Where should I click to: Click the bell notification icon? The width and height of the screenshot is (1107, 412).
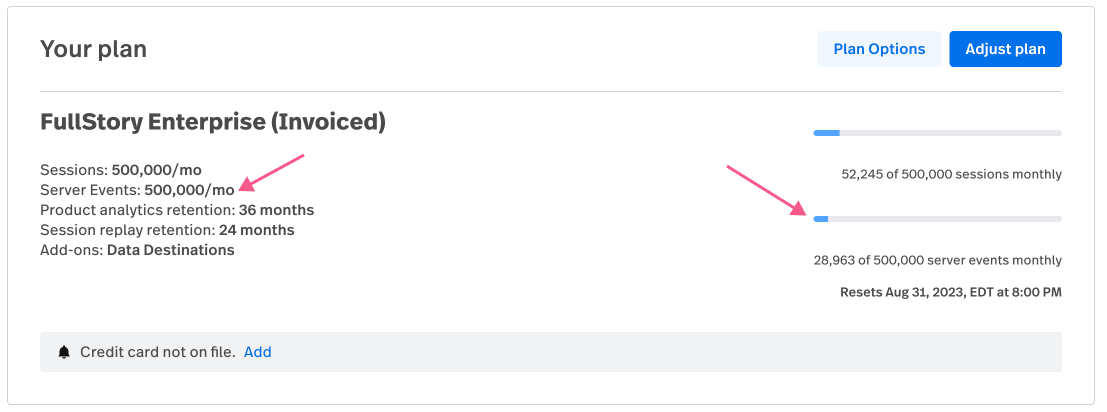(64, 352)
